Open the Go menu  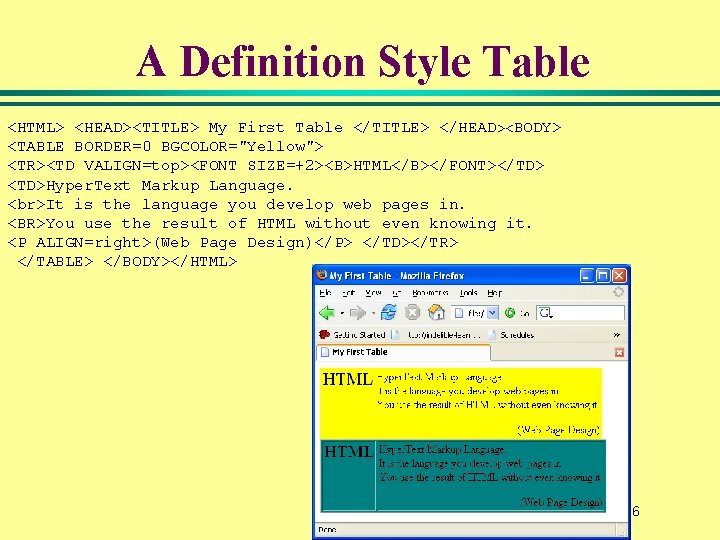click(397, 292)
